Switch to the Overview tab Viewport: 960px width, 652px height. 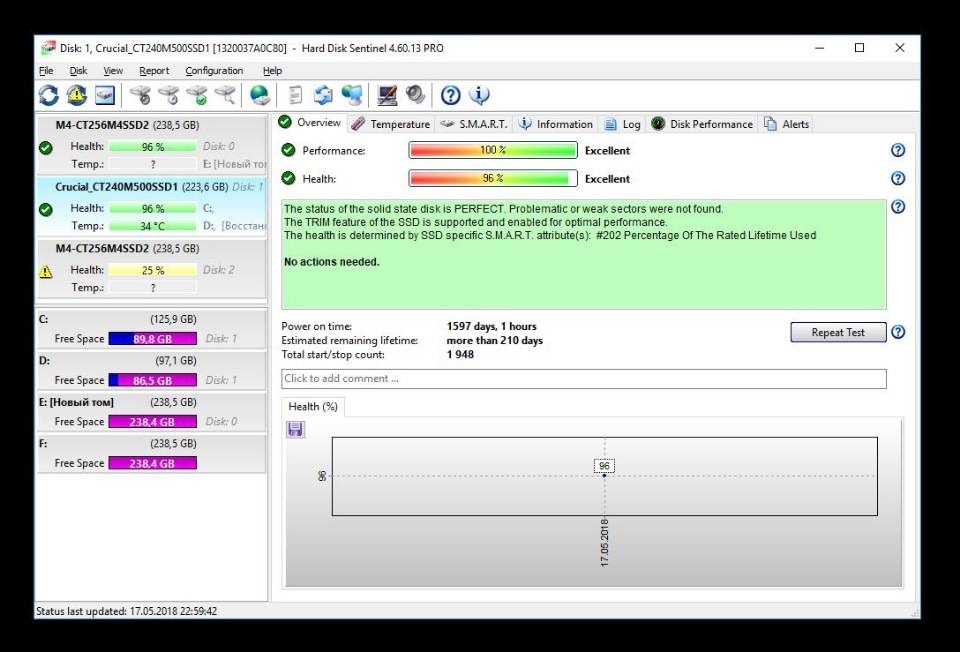click(x=310, y=122)
